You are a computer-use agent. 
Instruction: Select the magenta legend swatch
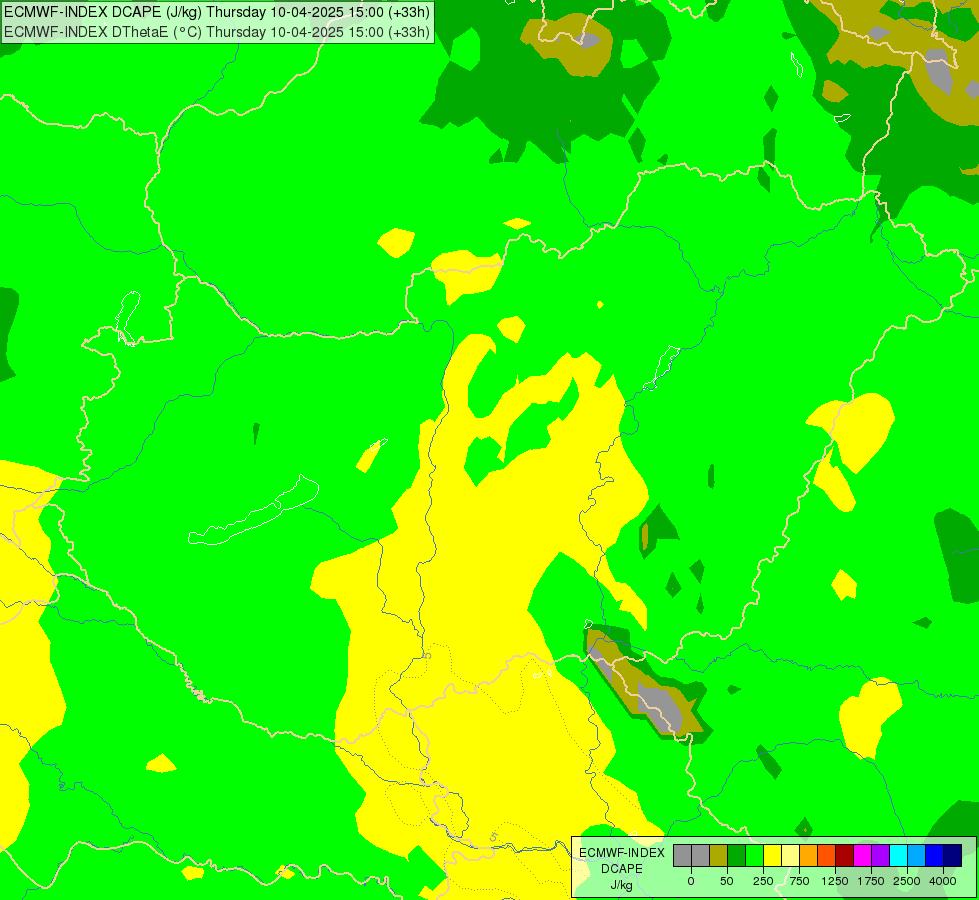click(862, 855)
